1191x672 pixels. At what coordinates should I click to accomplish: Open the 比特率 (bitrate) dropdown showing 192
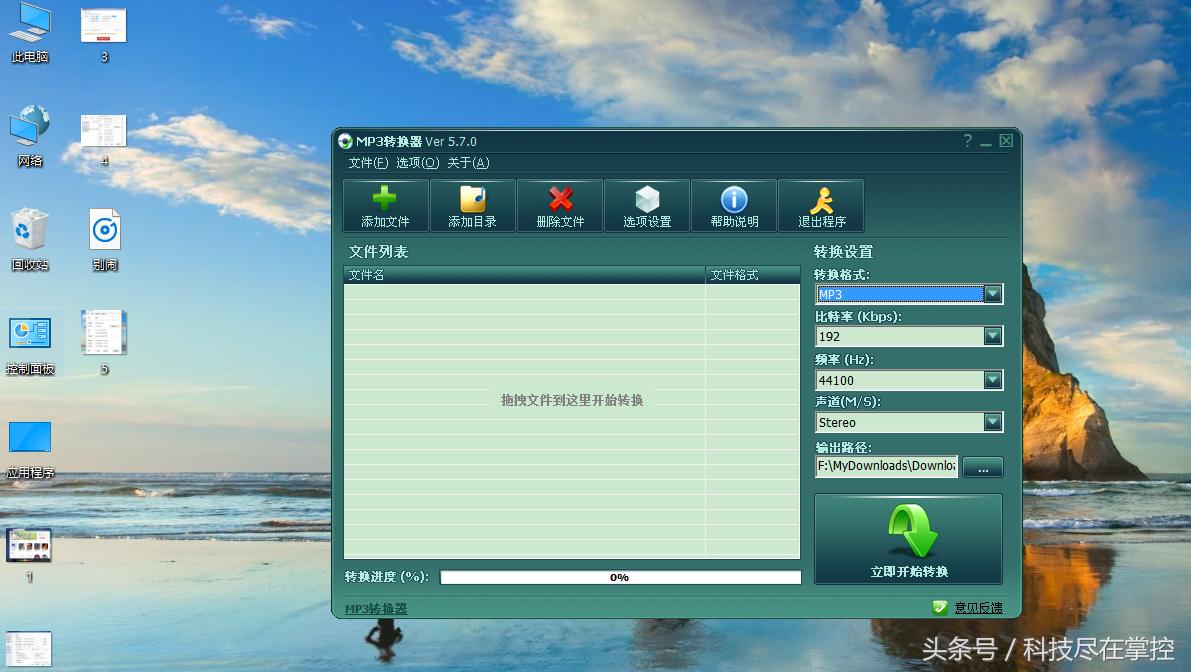[991, 336]
